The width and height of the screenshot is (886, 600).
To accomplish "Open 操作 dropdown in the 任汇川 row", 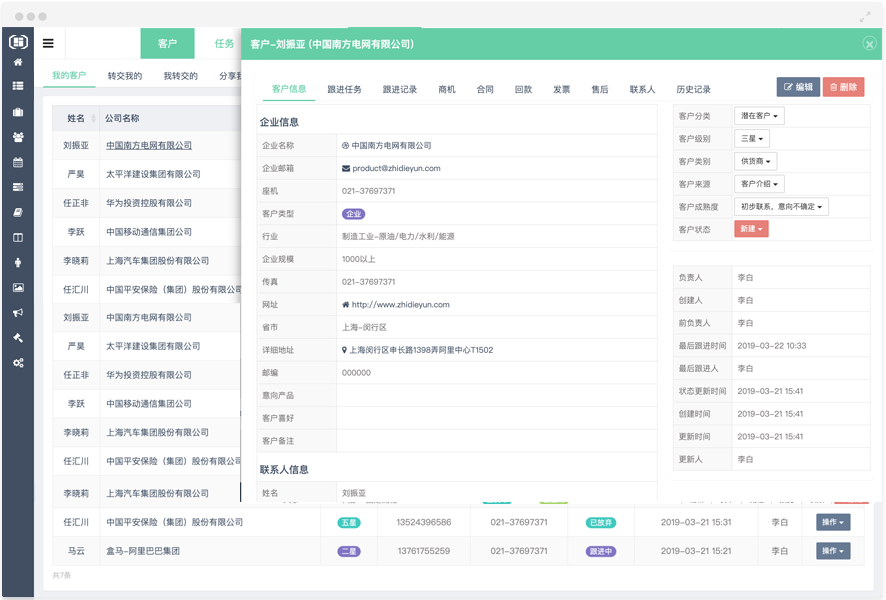I will pos(833,522).
